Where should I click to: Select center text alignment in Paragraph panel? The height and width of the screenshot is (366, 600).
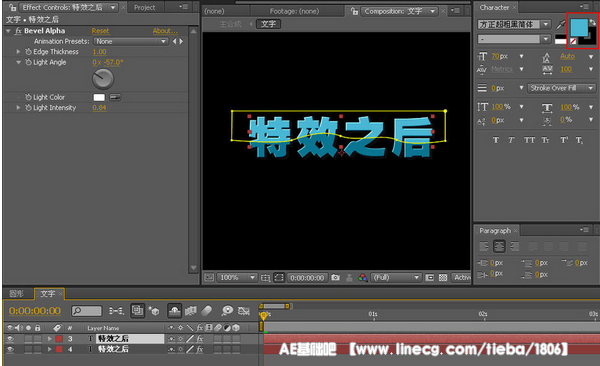click(499, 246)
